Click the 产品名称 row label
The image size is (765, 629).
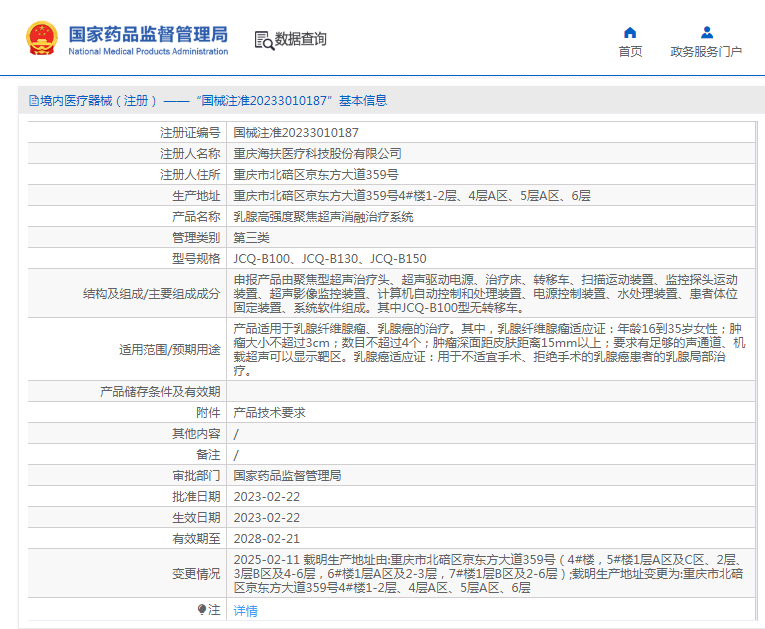click(x=196, y=217)
